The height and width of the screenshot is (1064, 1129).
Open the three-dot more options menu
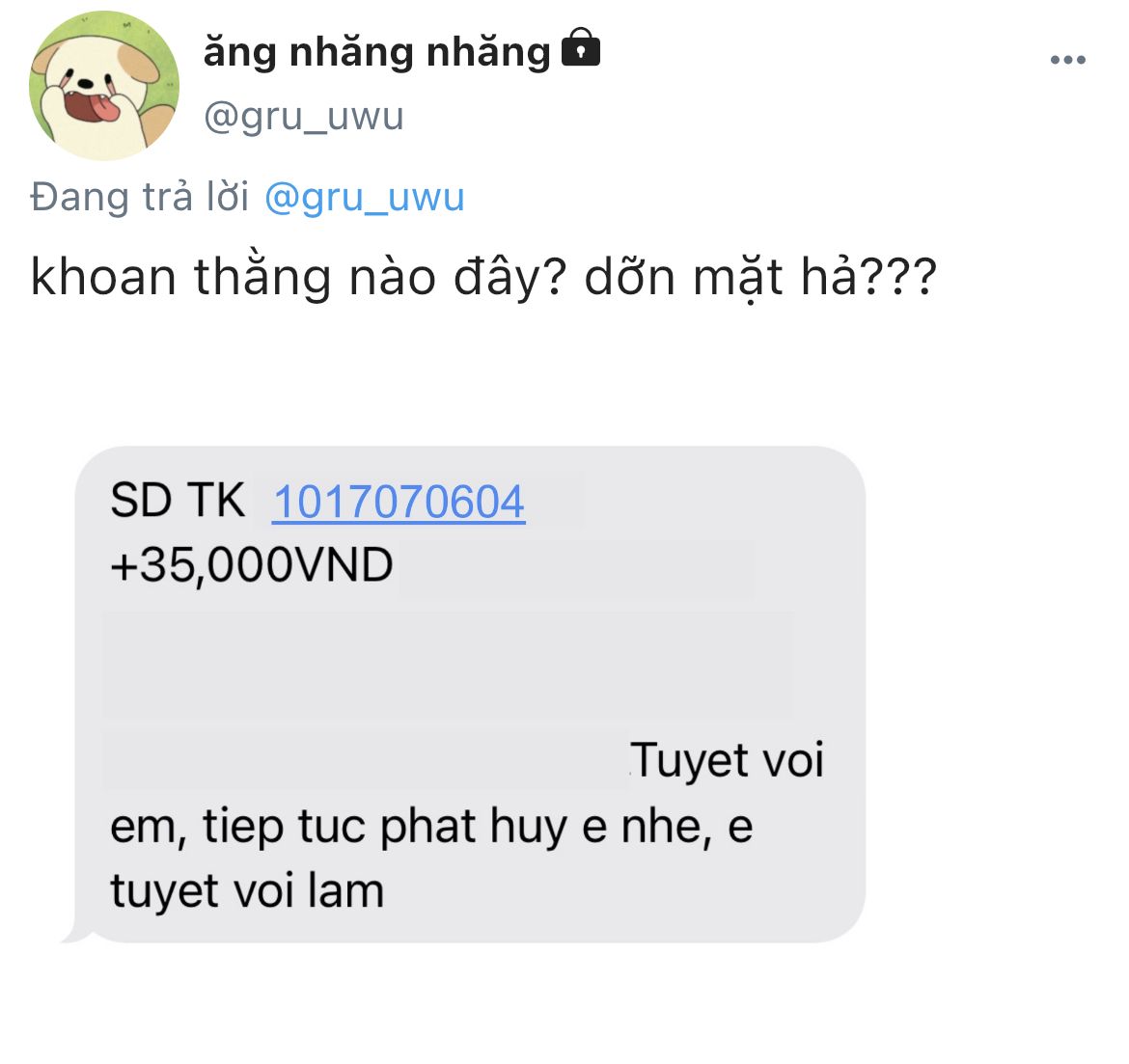coord(1067,61)
